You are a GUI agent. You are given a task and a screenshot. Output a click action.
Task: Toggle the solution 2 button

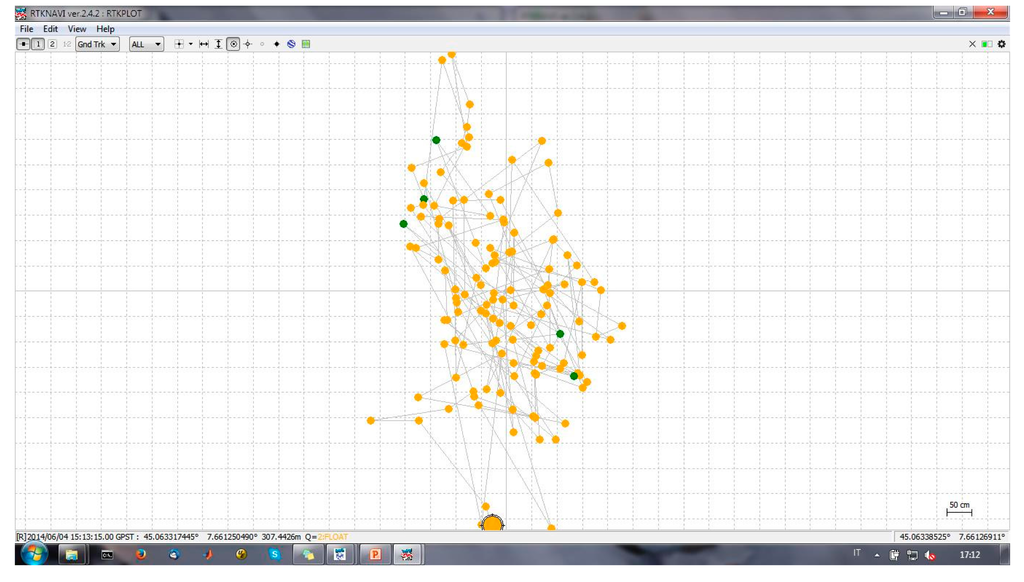click(52, 44)
